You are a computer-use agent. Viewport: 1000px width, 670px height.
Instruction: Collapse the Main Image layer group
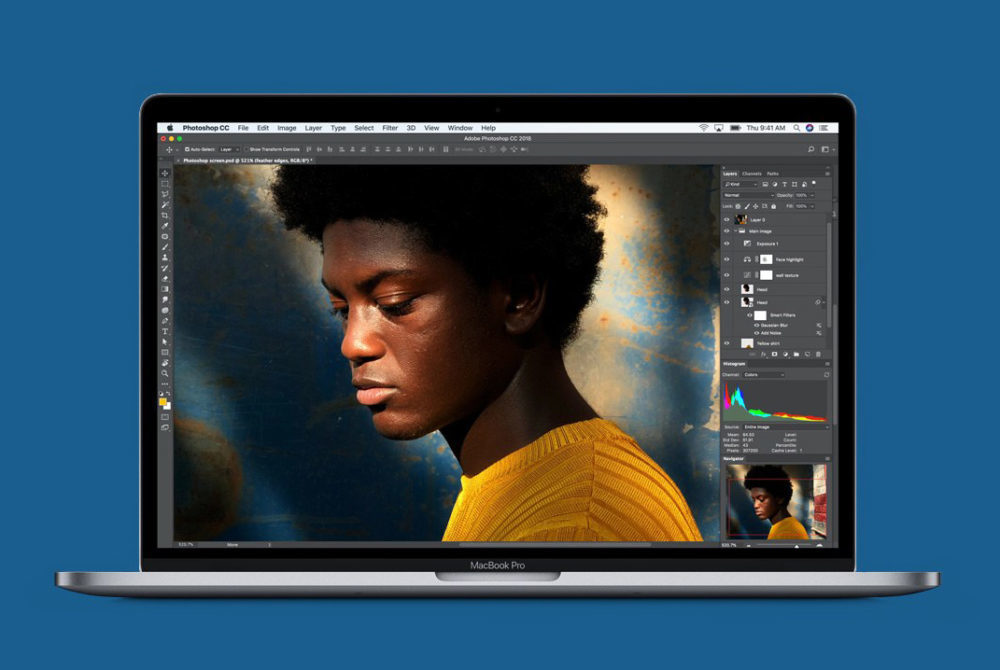point(735,231)
